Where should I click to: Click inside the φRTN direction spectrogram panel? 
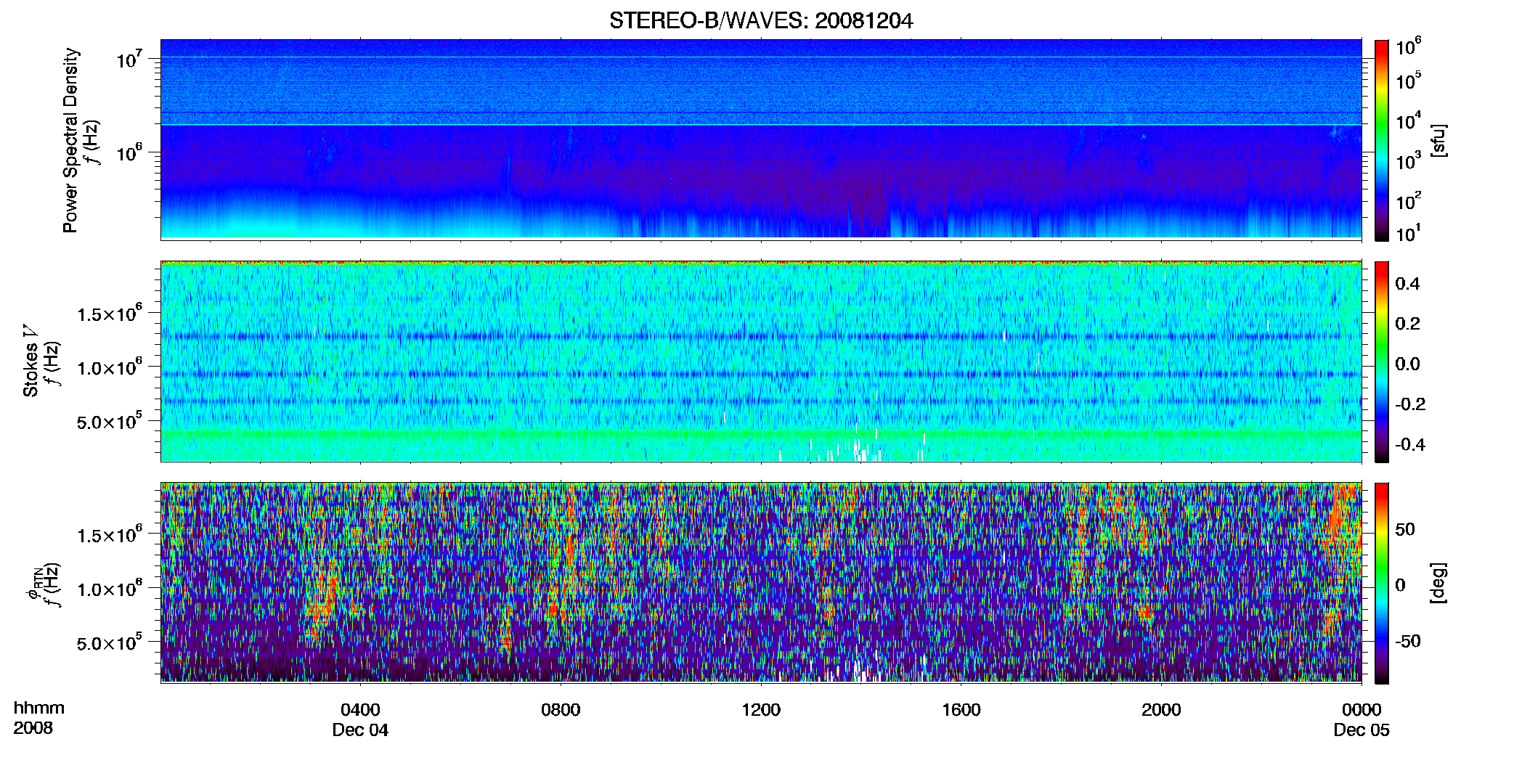[x=761, y=583]
